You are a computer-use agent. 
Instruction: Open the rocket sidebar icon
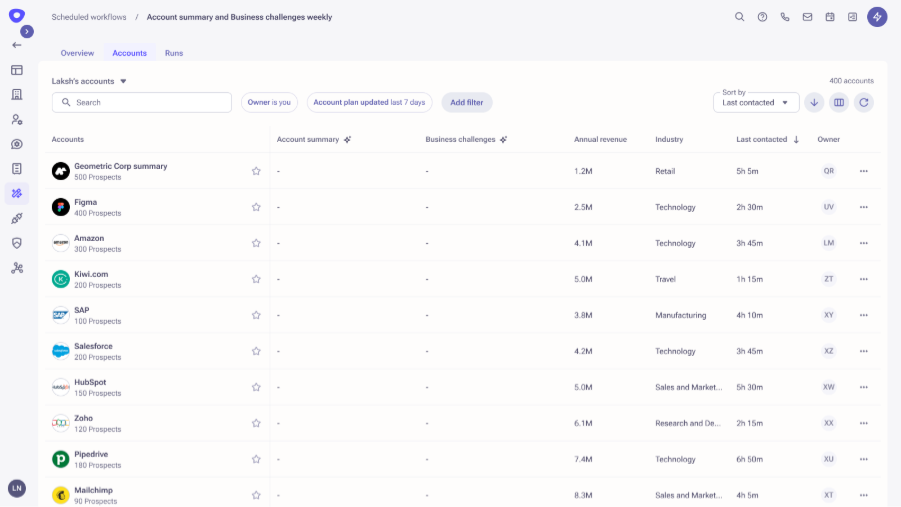(17, 218)
